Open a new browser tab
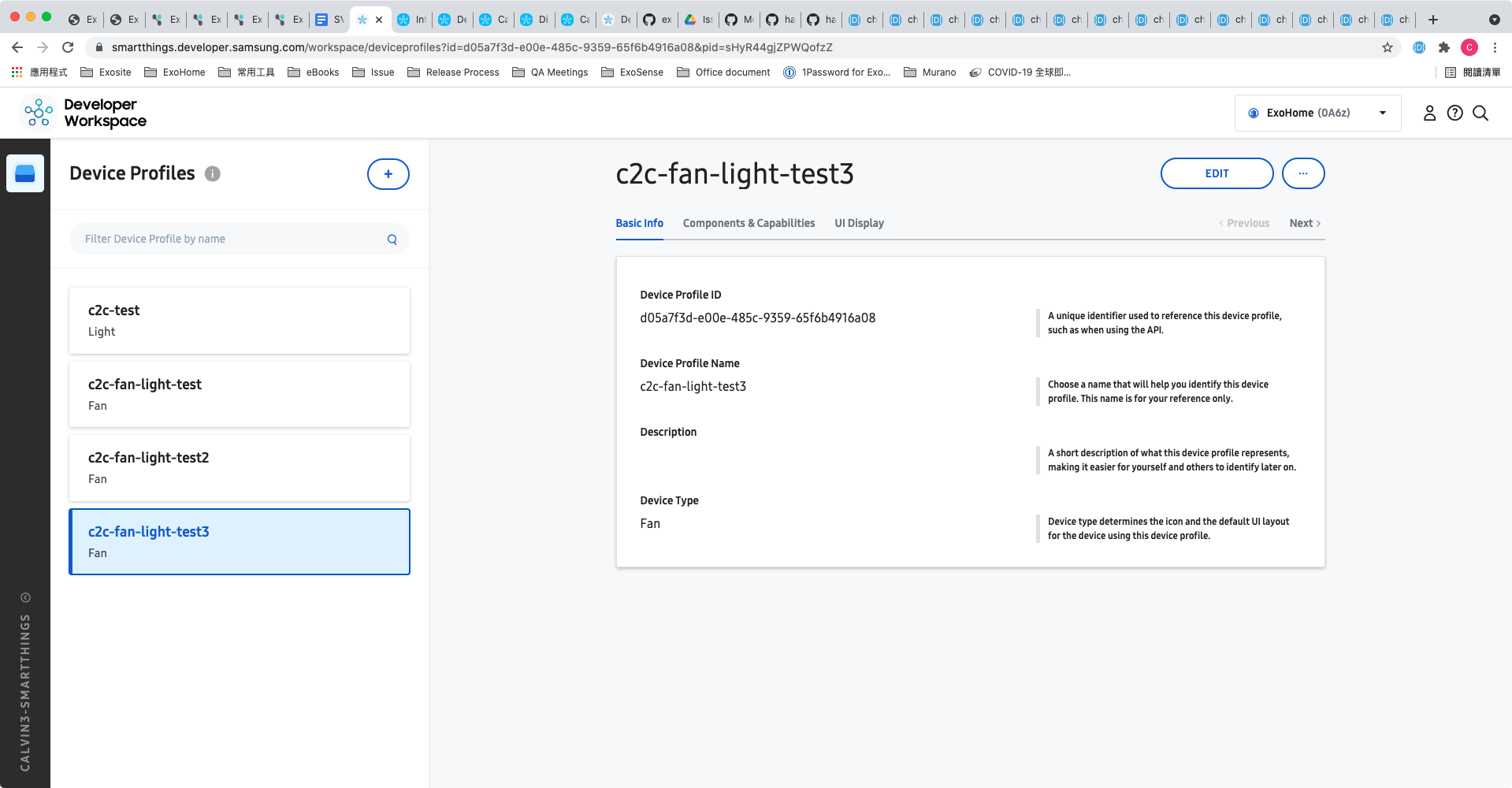The height and width of the screenshot is (788, 1512). pyautogui.click(x=1433, y=20)
